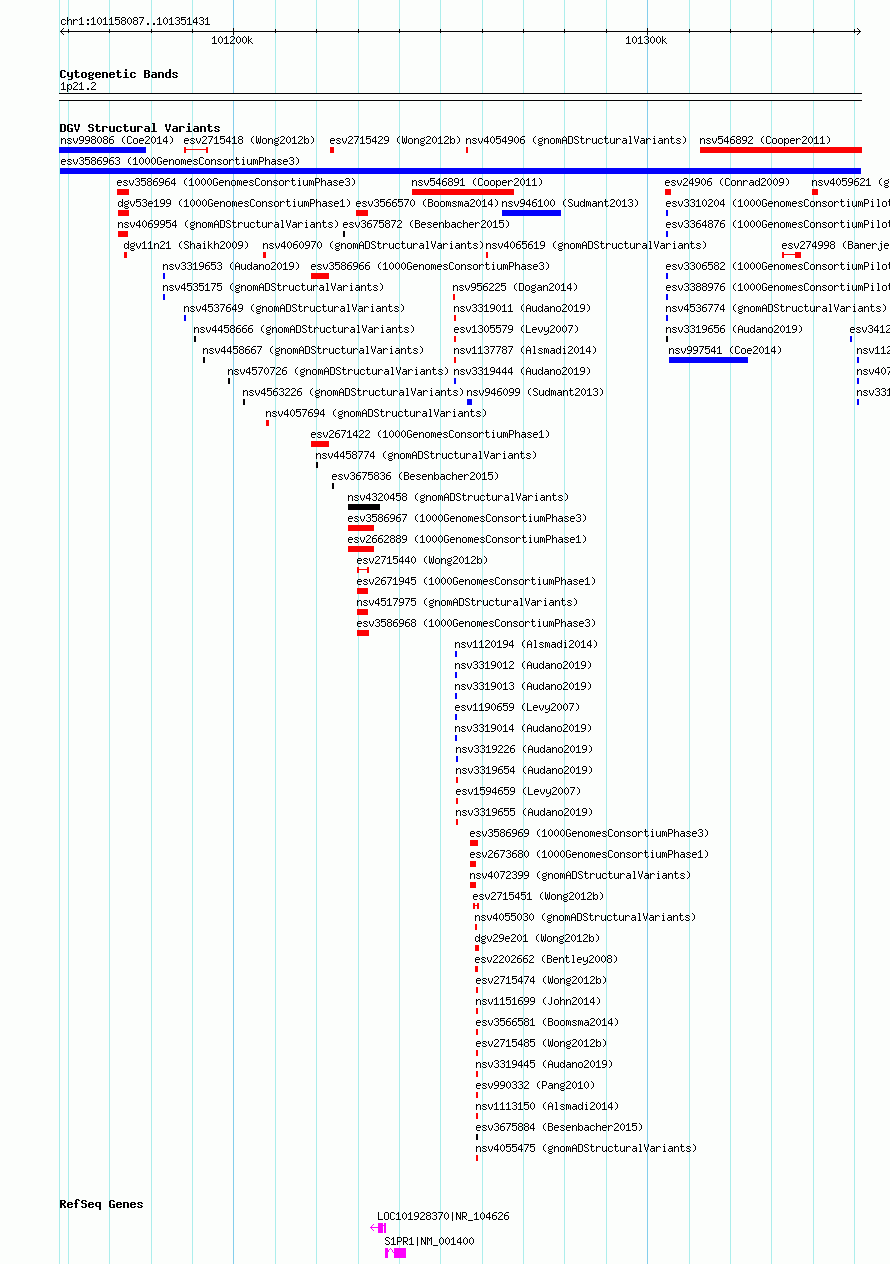
Task: Open esv24906 (Conrad2009) label
Action: (x=727, y=183)
